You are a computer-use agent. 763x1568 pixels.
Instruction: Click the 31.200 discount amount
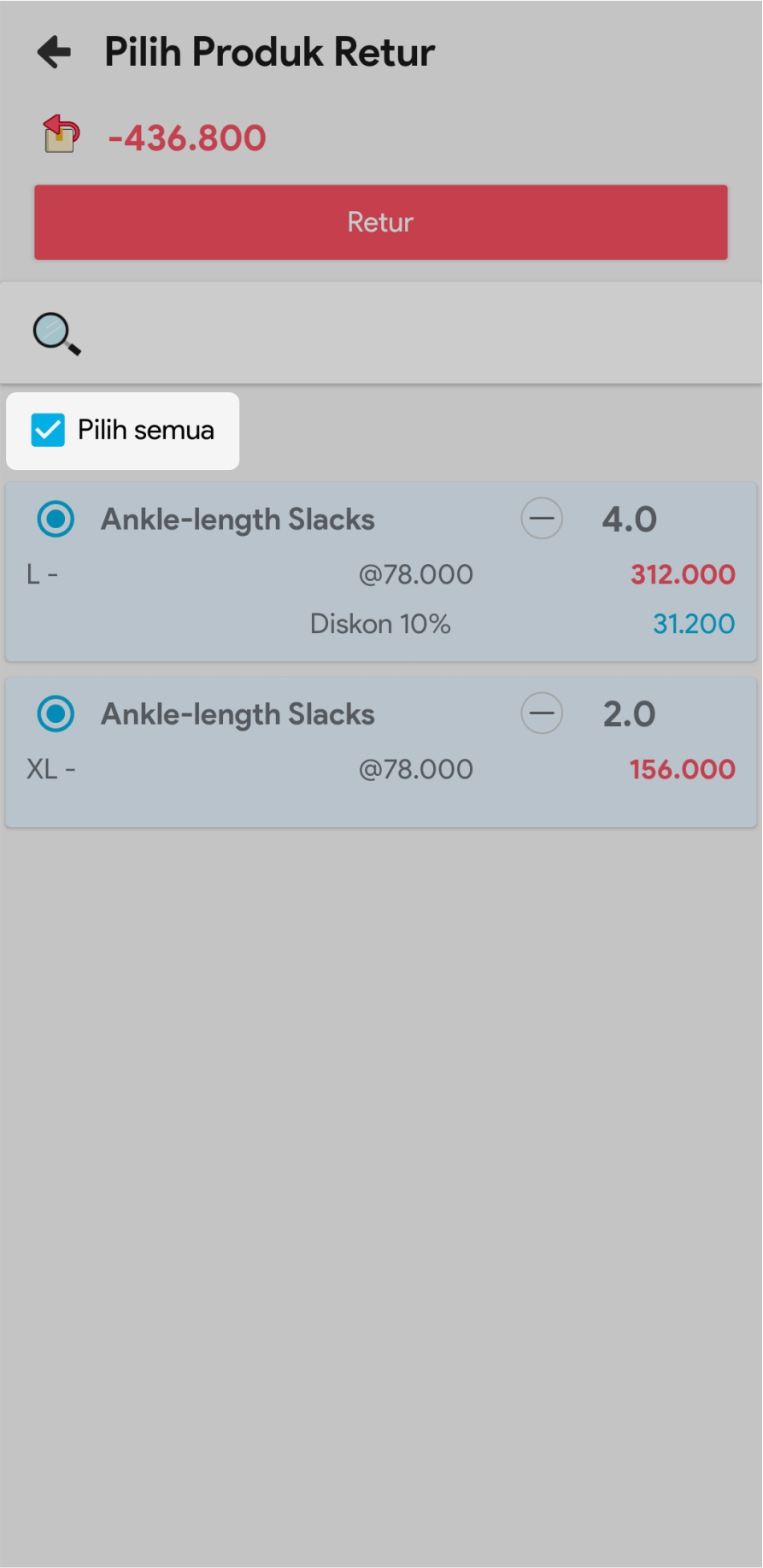694,624
